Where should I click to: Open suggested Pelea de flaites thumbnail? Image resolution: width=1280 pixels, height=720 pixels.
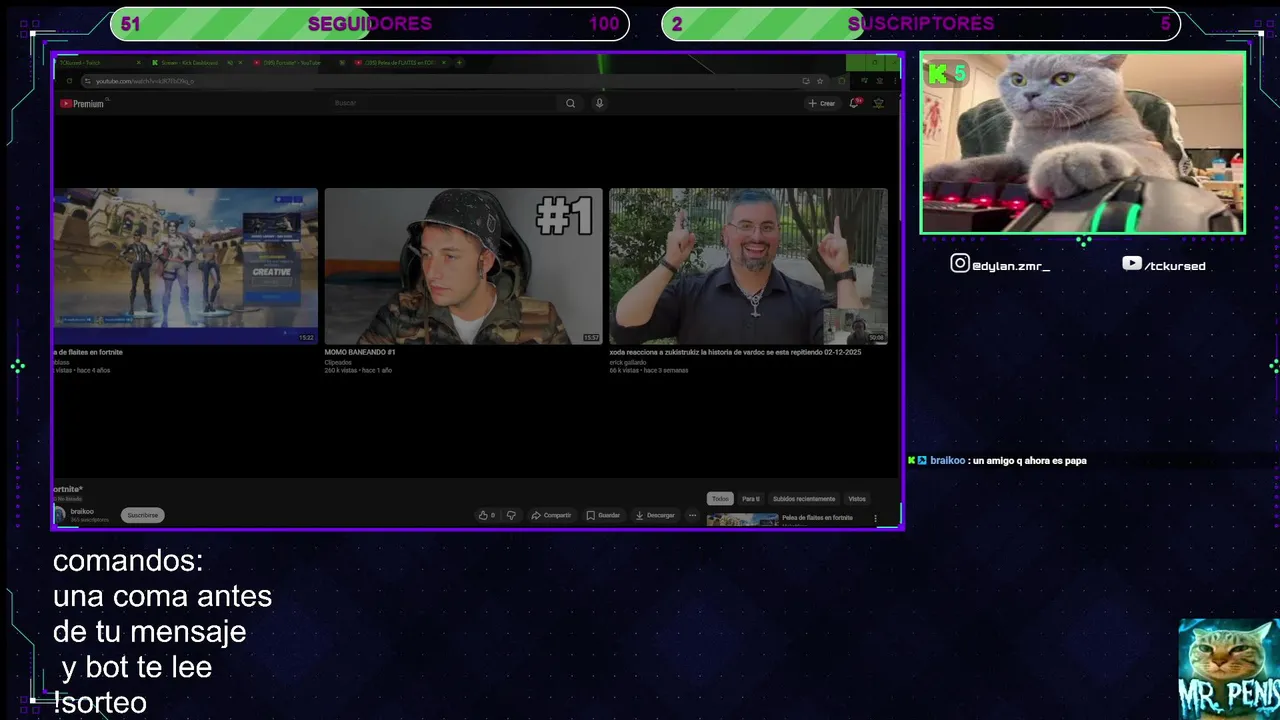[742, 520]
